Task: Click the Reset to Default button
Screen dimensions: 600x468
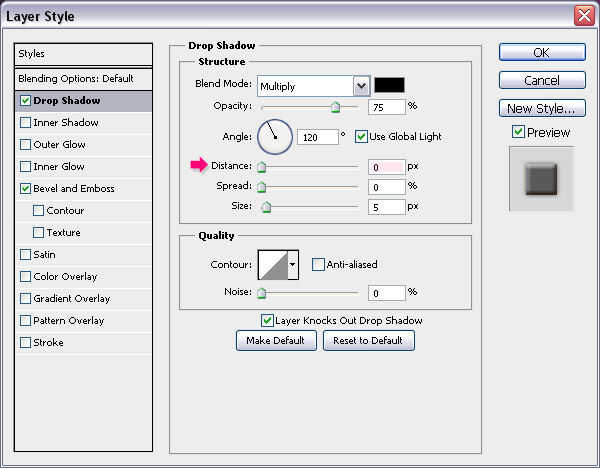Action: (368, 341)
